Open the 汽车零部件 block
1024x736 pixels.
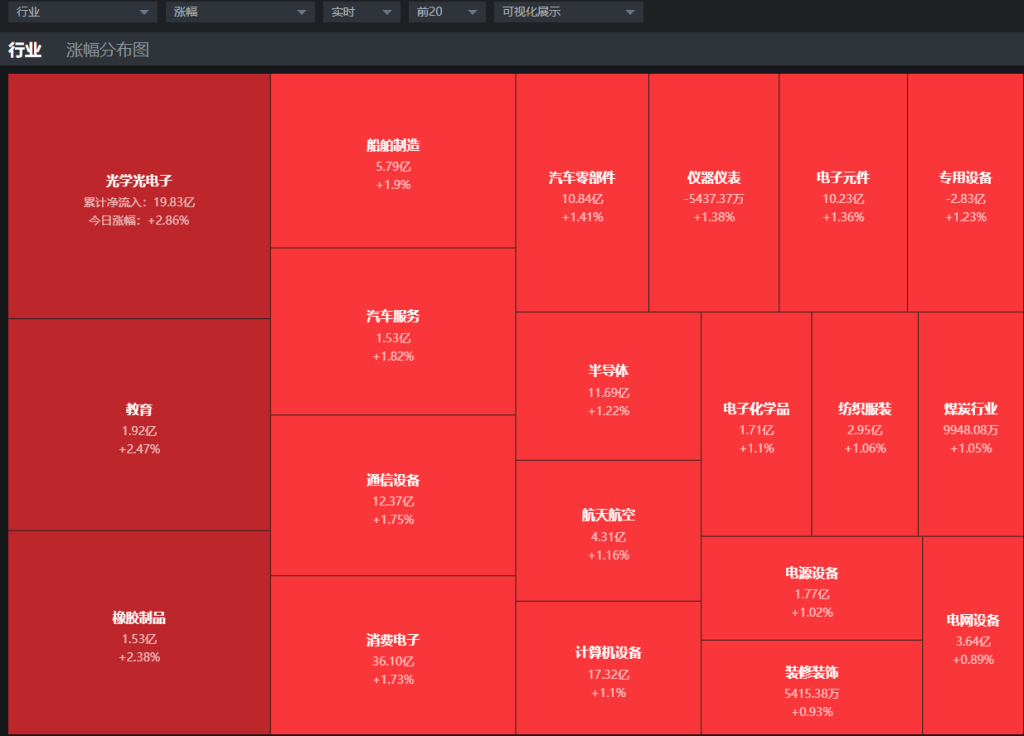click(x=583, y=193)
